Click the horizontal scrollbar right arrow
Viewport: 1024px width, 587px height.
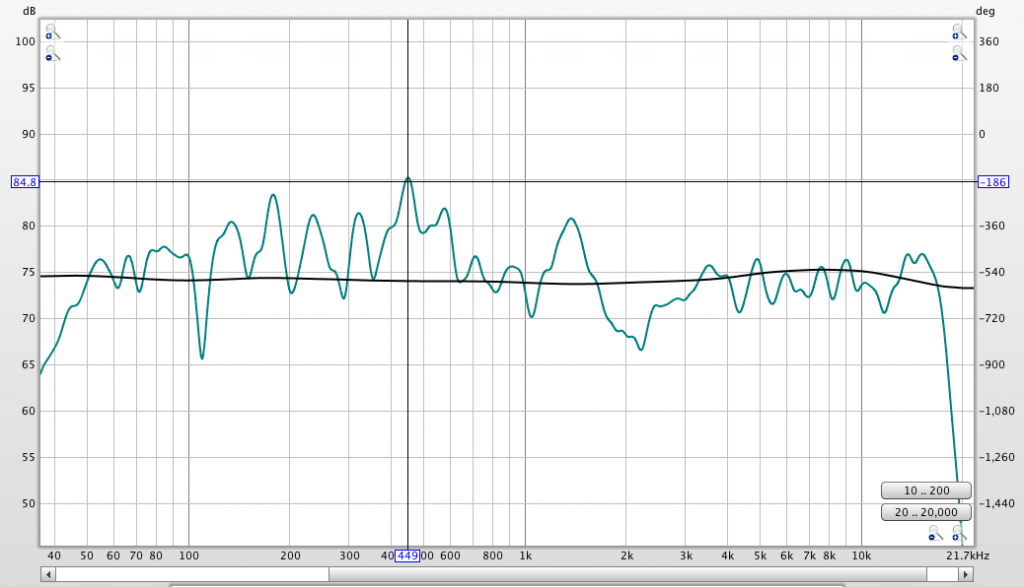click(x=966, y=575)
